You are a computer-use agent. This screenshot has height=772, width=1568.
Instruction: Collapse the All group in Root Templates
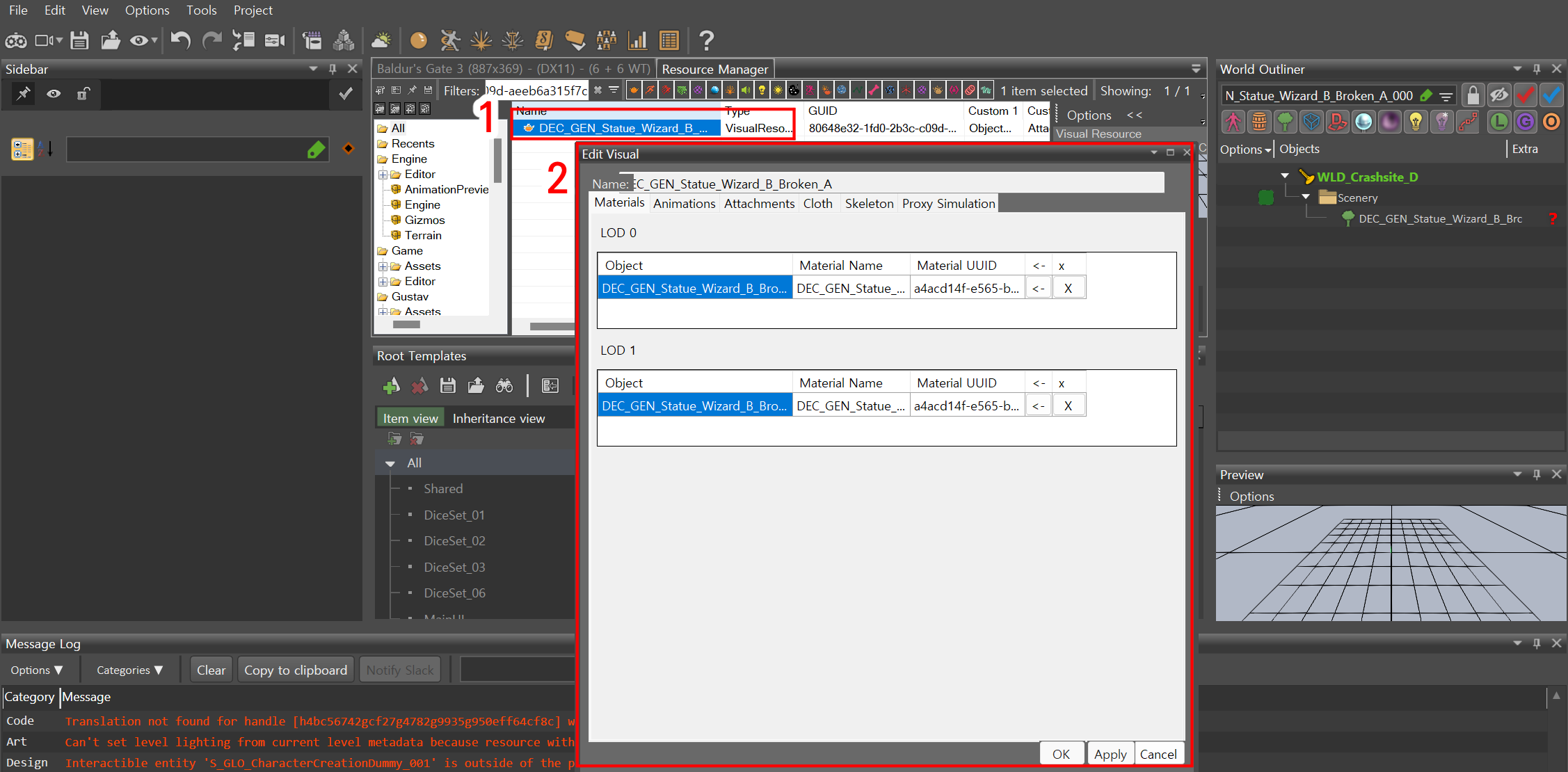(x=390, y=463)
